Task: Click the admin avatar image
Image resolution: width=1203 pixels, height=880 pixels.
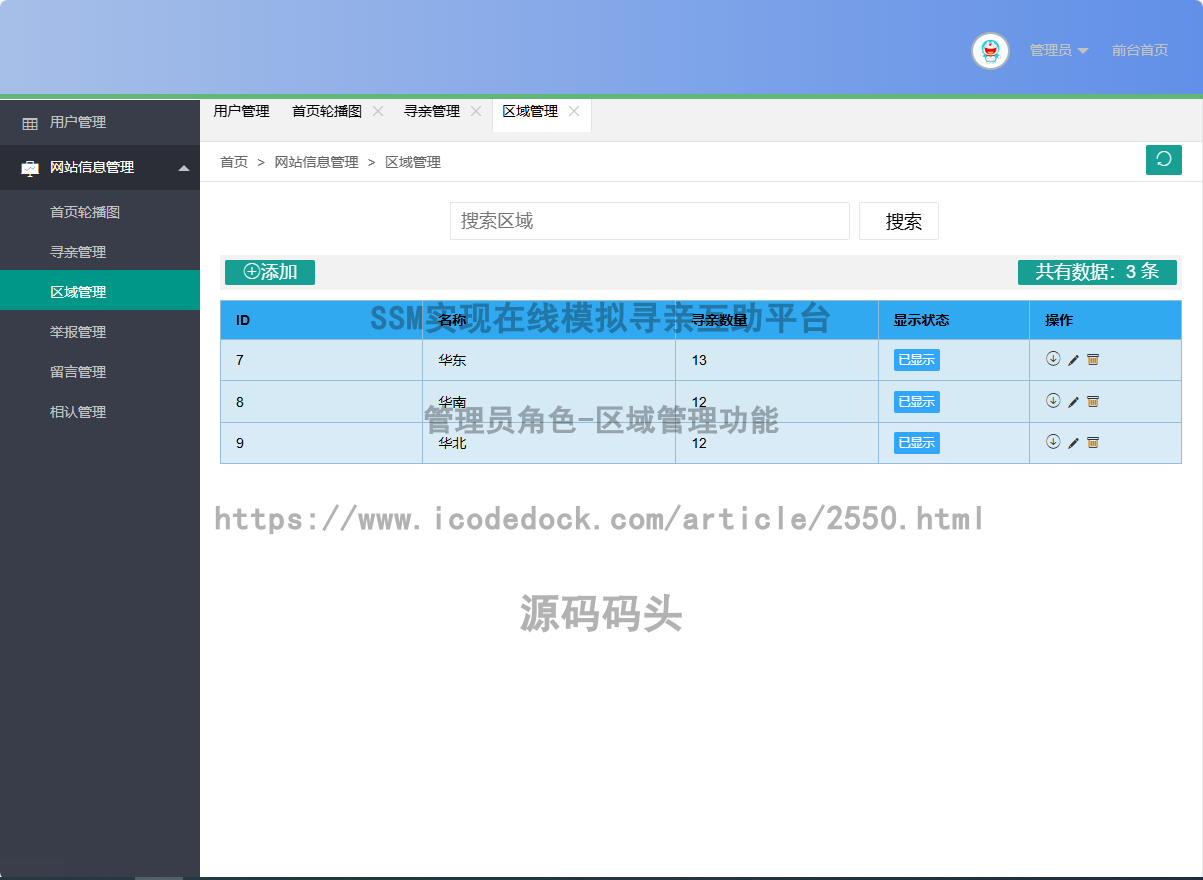Action: [x=990, y=50]
